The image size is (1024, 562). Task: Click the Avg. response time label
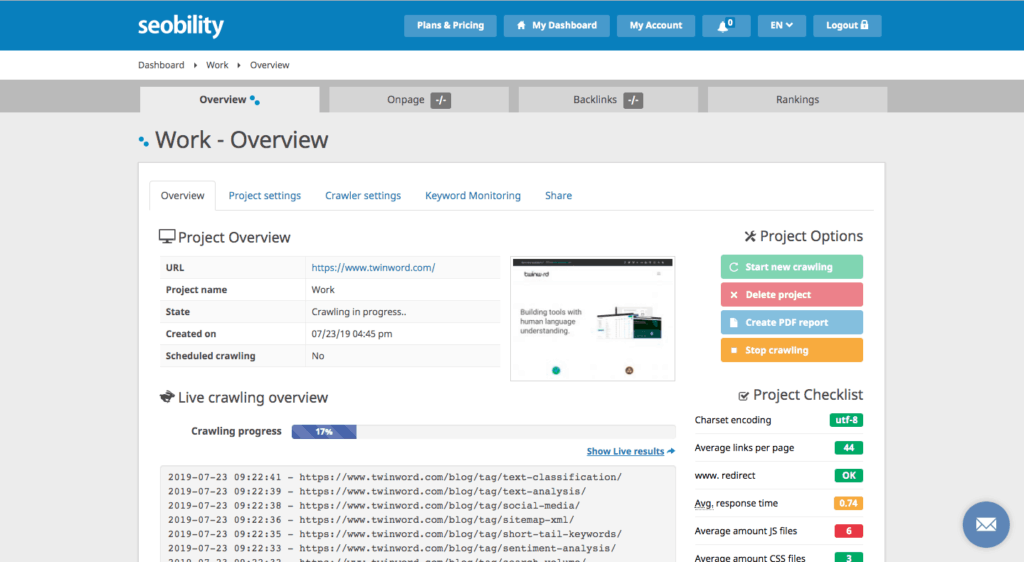coord(736,503)
